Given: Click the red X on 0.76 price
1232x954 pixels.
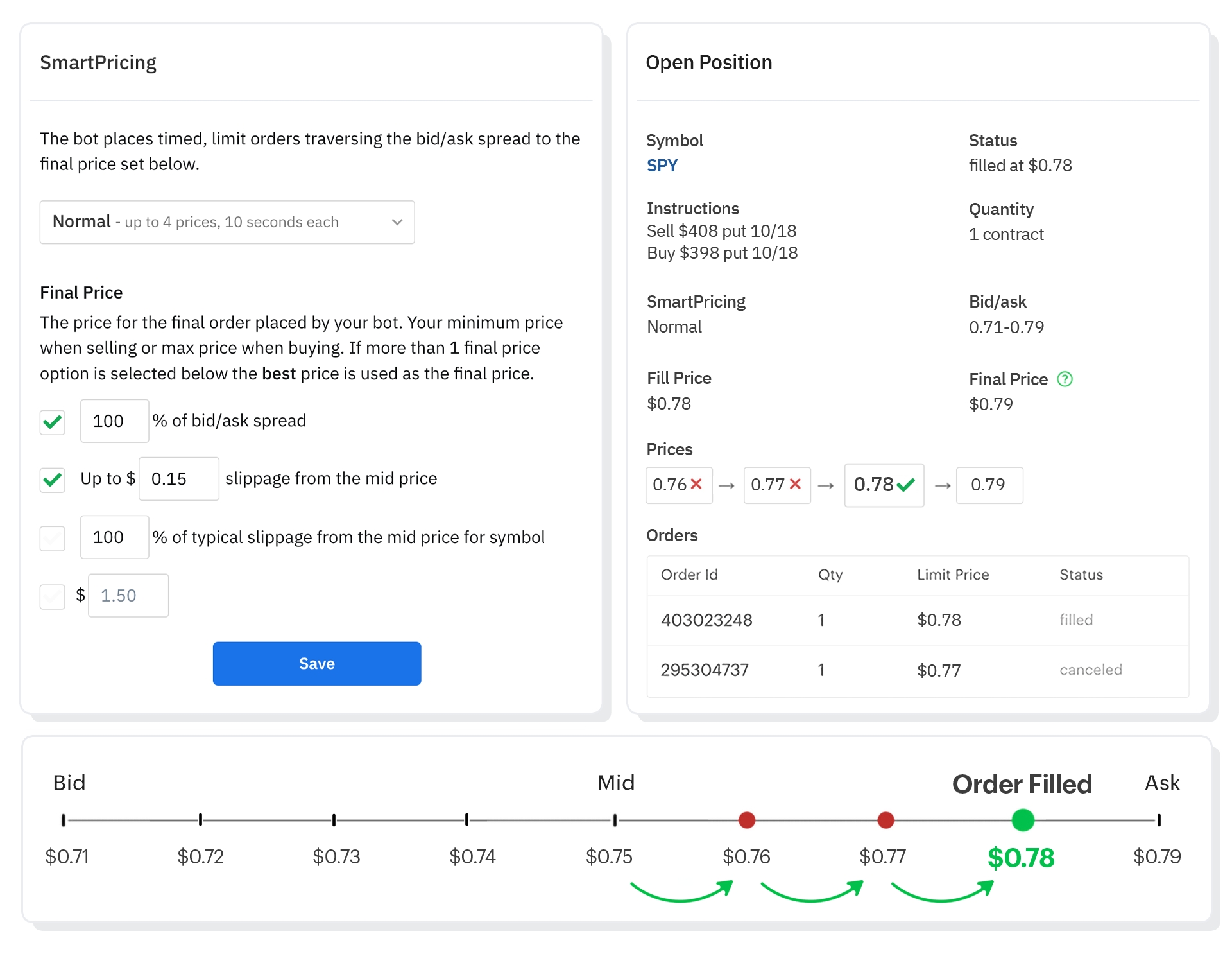Looking at the screenshot, I should (x=696, y=484).
